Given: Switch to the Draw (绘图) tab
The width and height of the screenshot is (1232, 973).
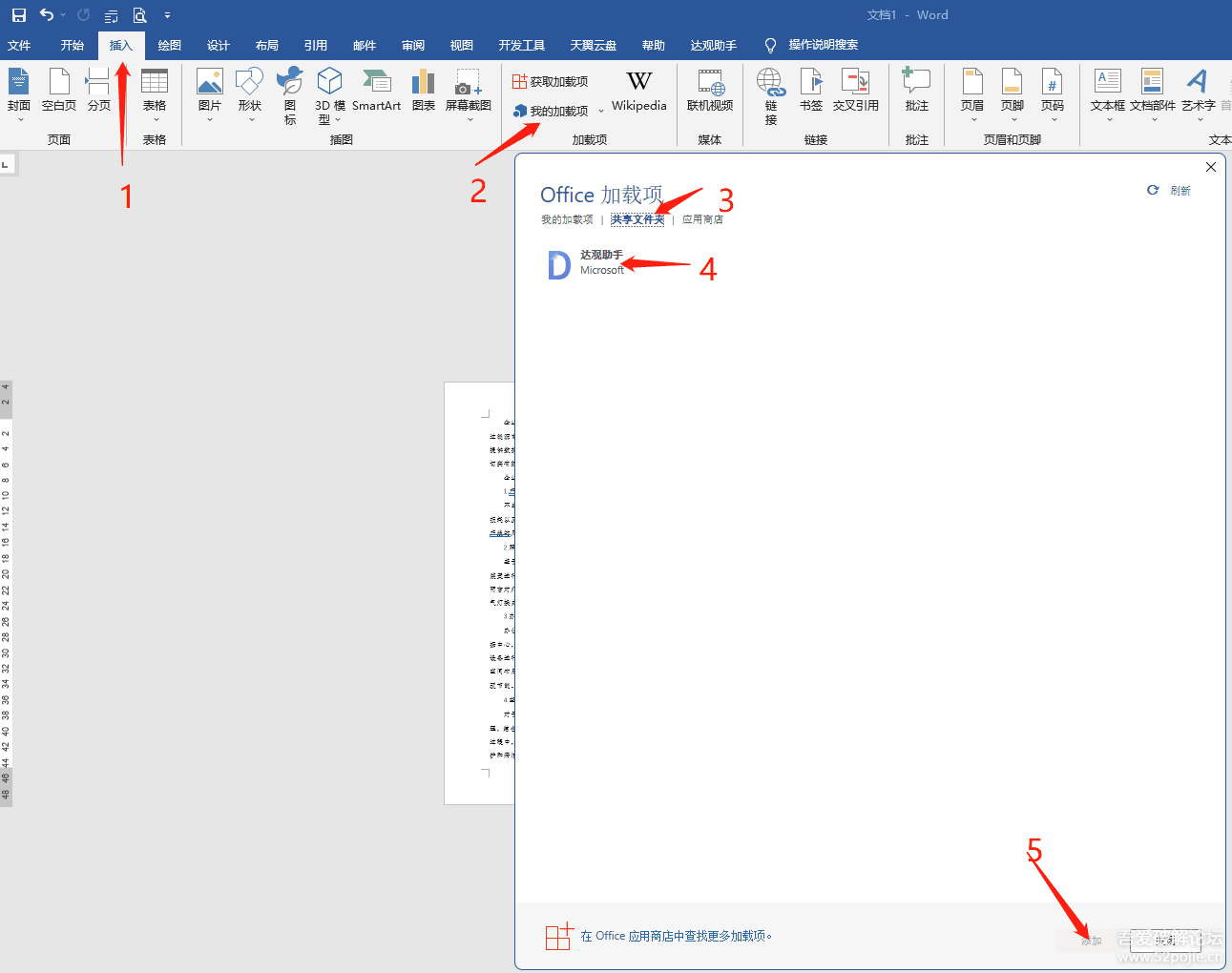Looking at the screenshot, I should point(170,46).
